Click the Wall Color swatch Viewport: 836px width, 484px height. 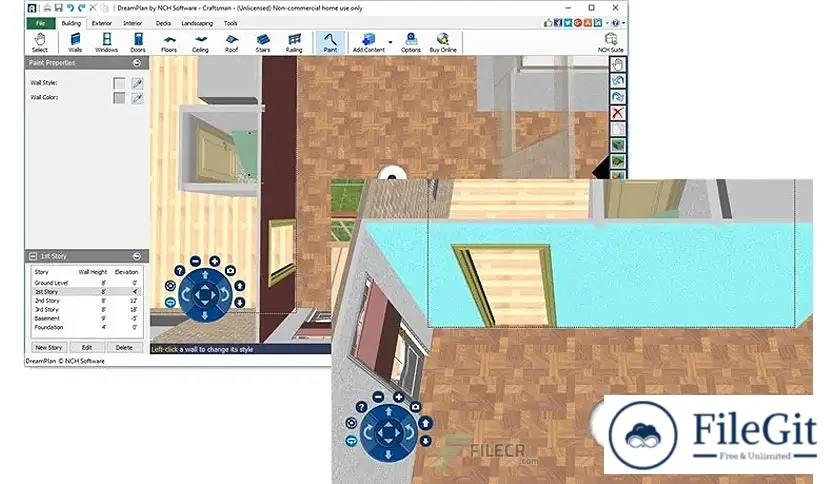tap(119, 98)
